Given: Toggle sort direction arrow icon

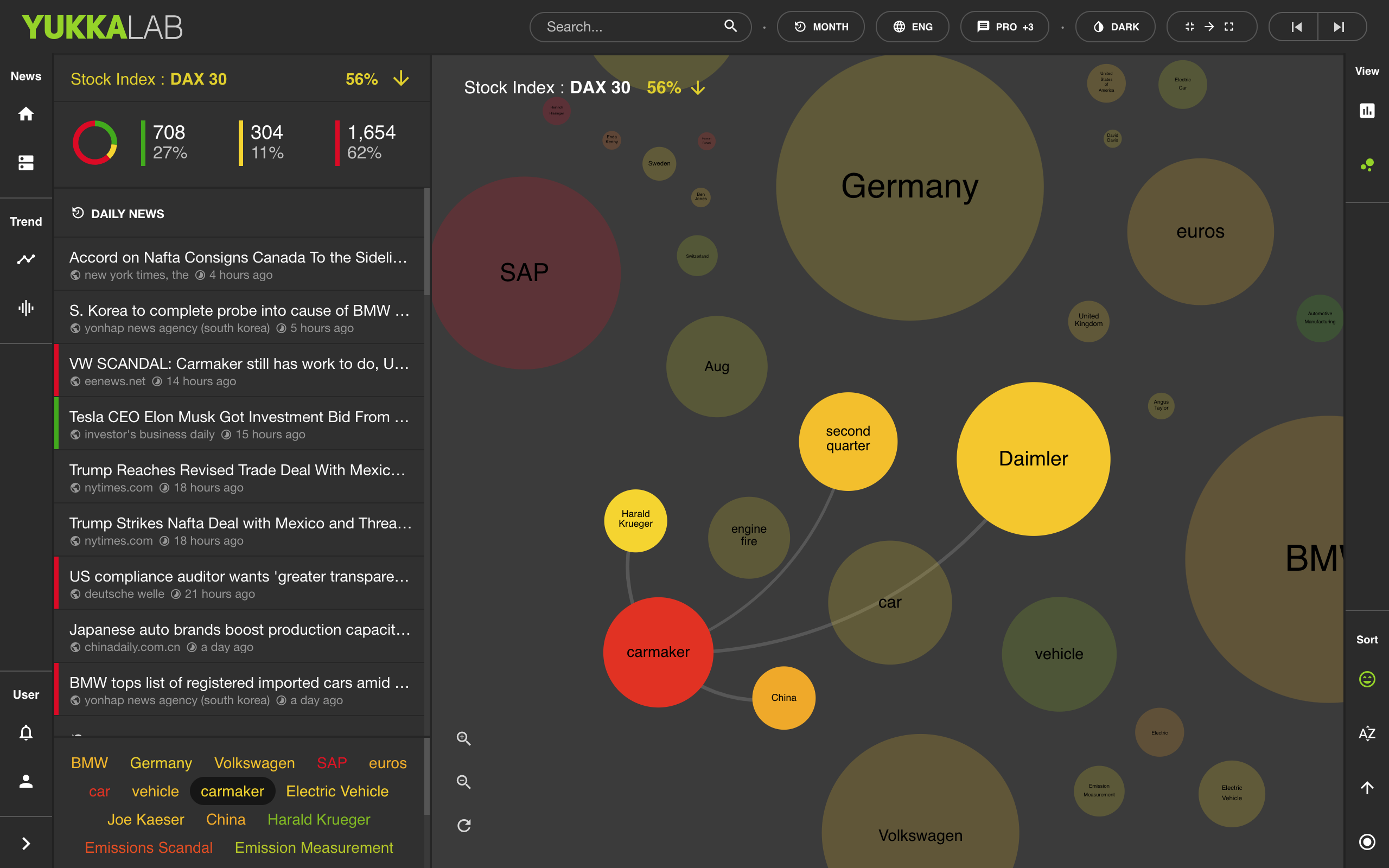Looking at the screenshot, I should (x=1367, y=788).
